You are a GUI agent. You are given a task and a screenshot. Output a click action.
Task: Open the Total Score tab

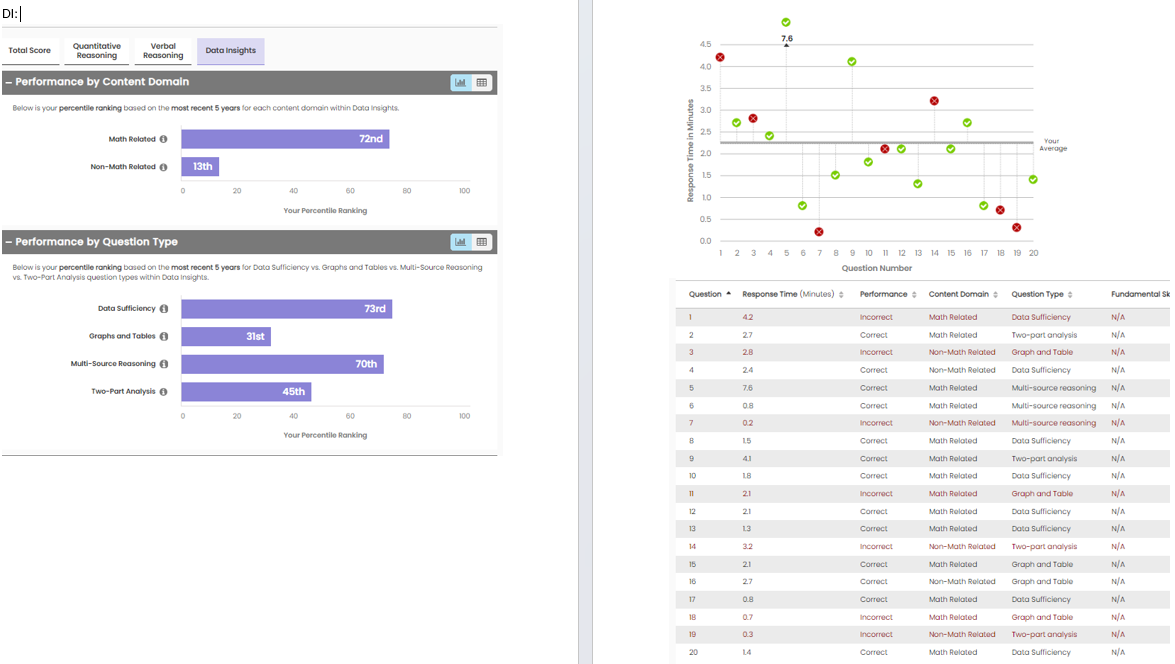pos(30,51)
